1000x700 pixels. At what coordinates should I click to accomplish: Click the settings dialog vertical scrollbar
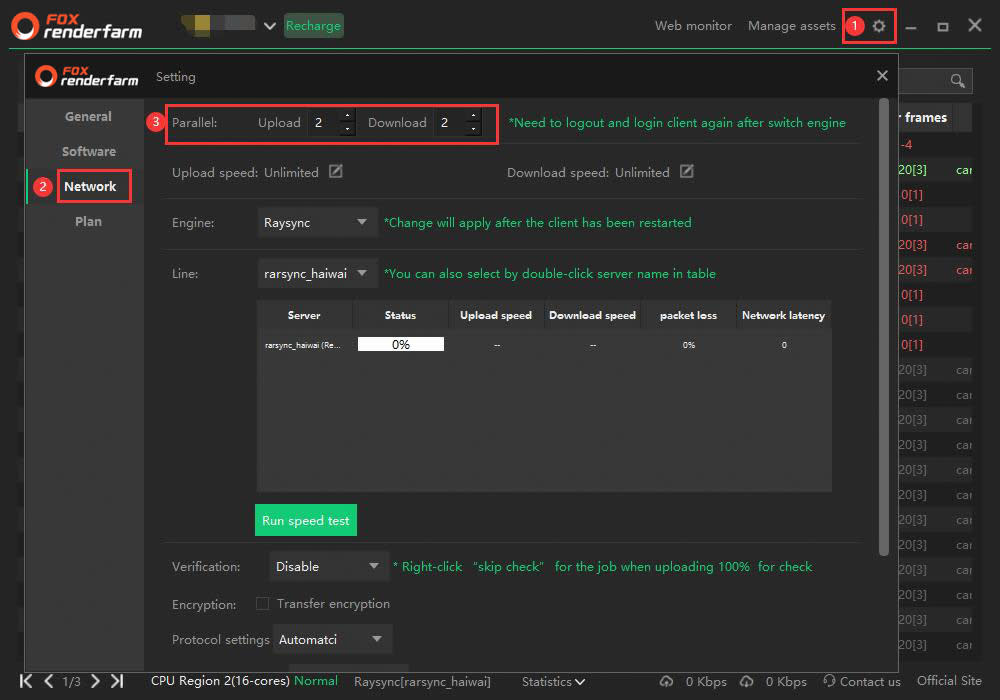pos(883,326)
